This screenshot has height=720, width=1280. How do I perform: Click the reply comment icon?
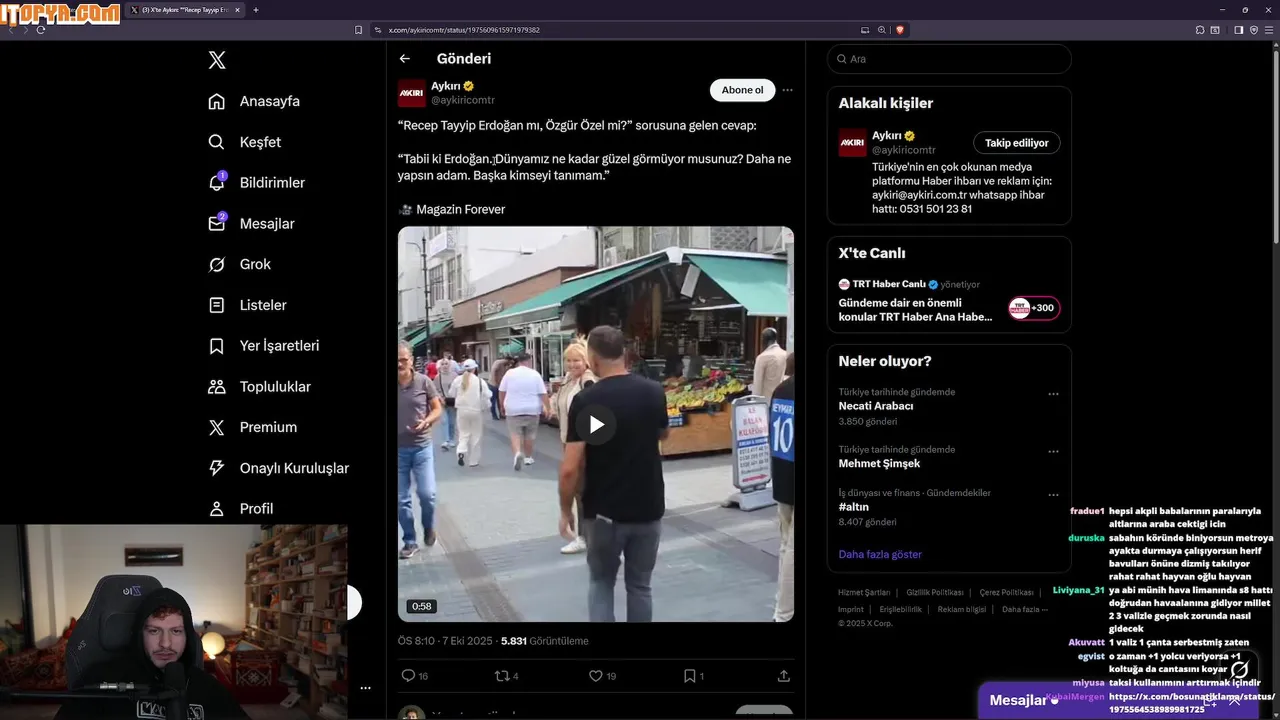[x=408, y=676]
